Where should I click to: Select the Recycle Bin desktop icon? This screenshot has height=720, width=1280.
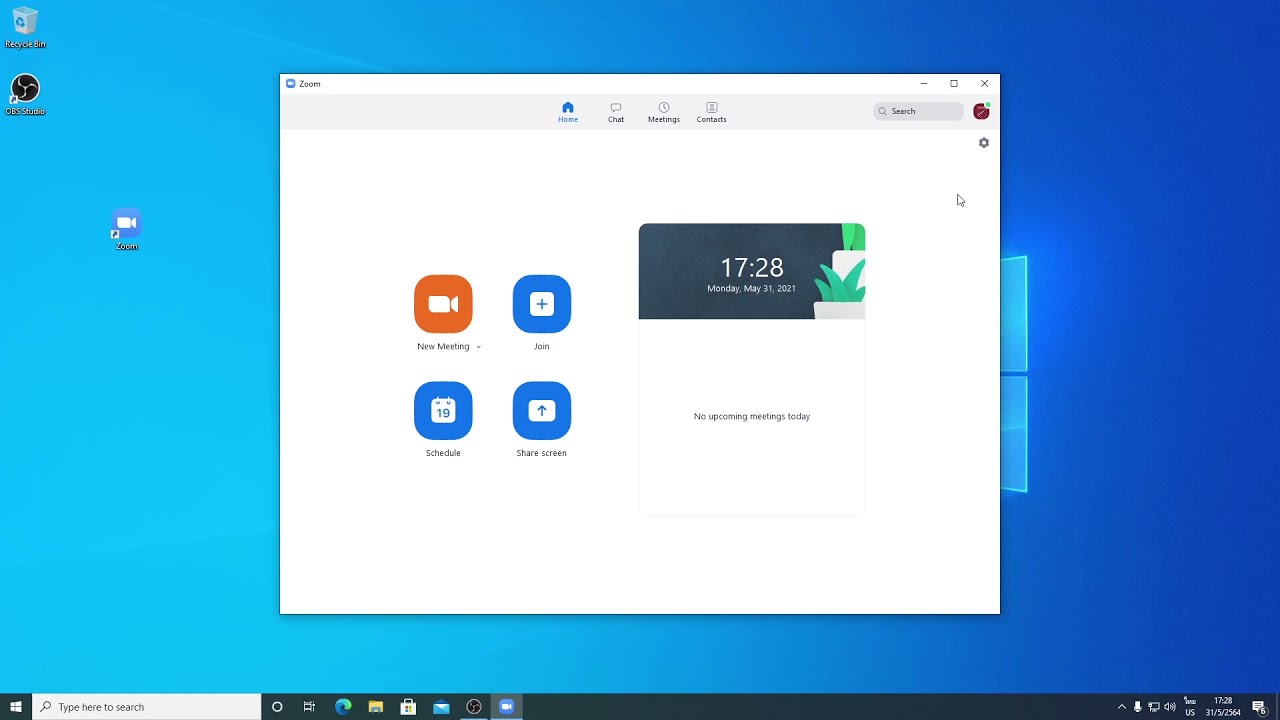tap(25, 28)
